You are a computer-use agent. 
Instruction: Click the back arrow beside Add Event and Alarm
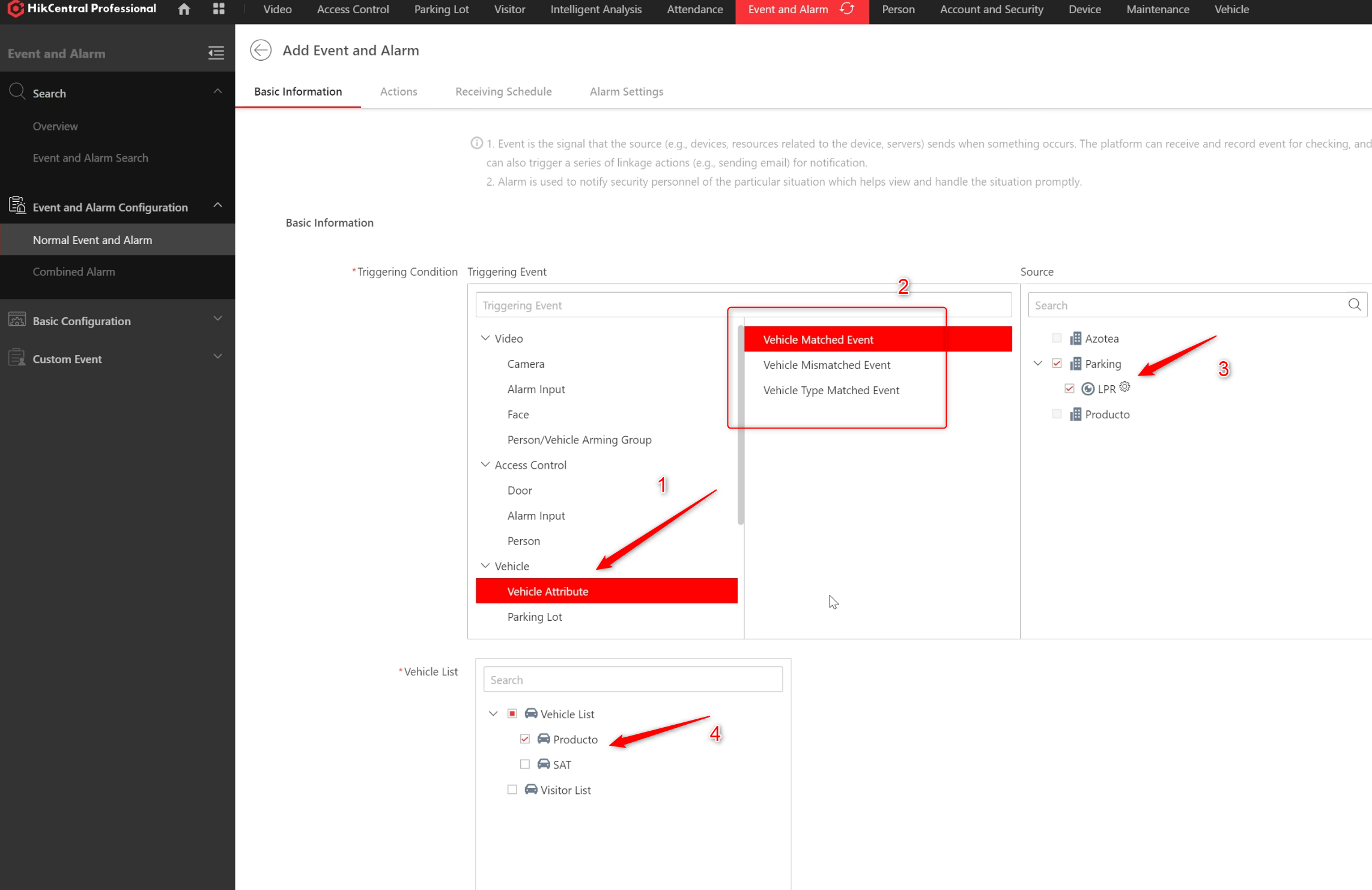click(x=261, y=50)
